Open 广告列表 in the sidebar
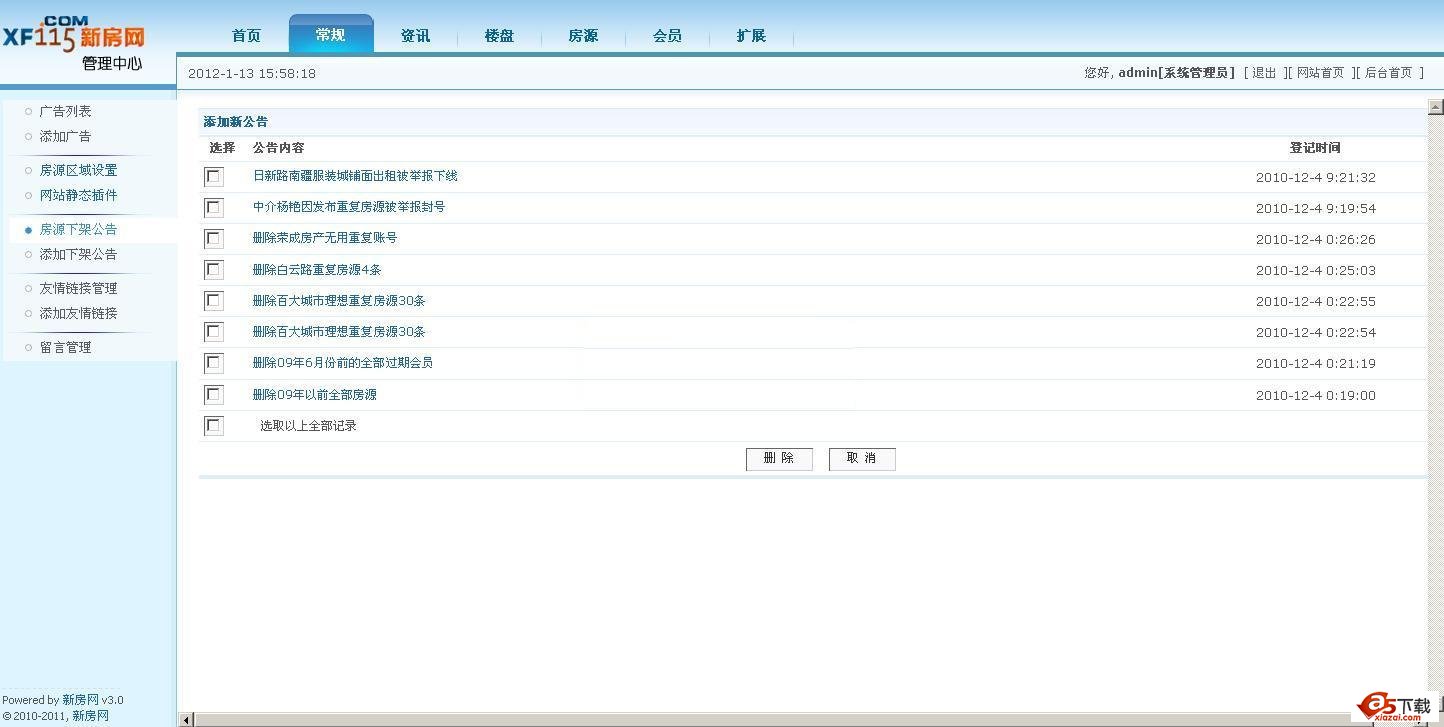The height and width of the screenshot is (727, 1444). pyautogui.click(x=65, y=111)
